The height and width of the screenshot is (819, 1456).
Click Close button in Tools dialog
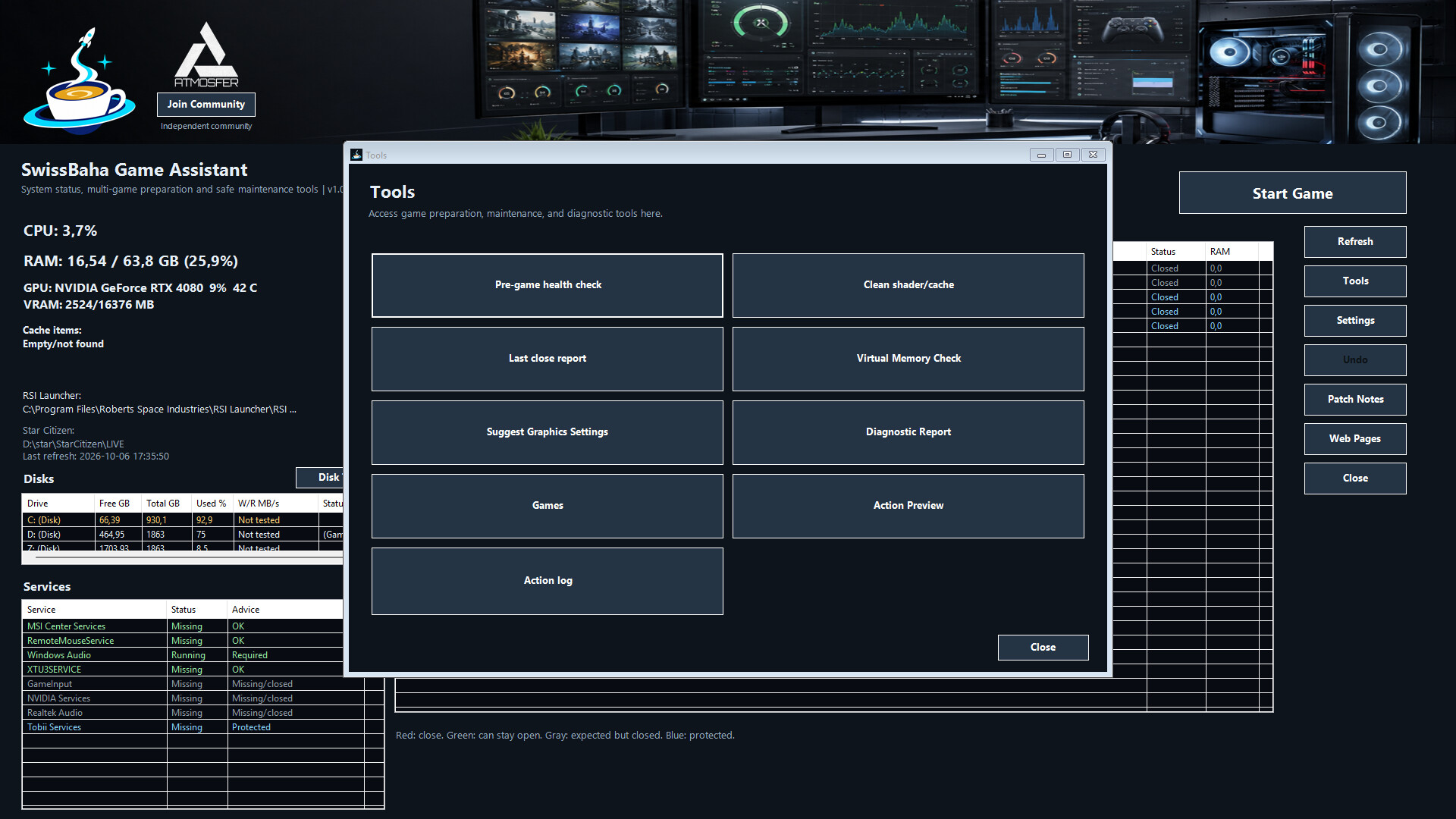(1043, 648)
